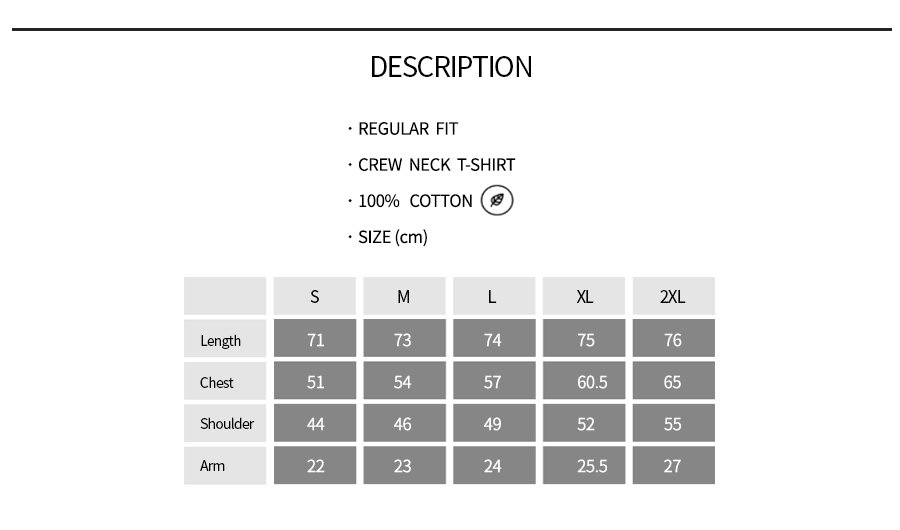Click the Shoulder row label
This screenshot has height=530, width=900.
coord(227,424)
